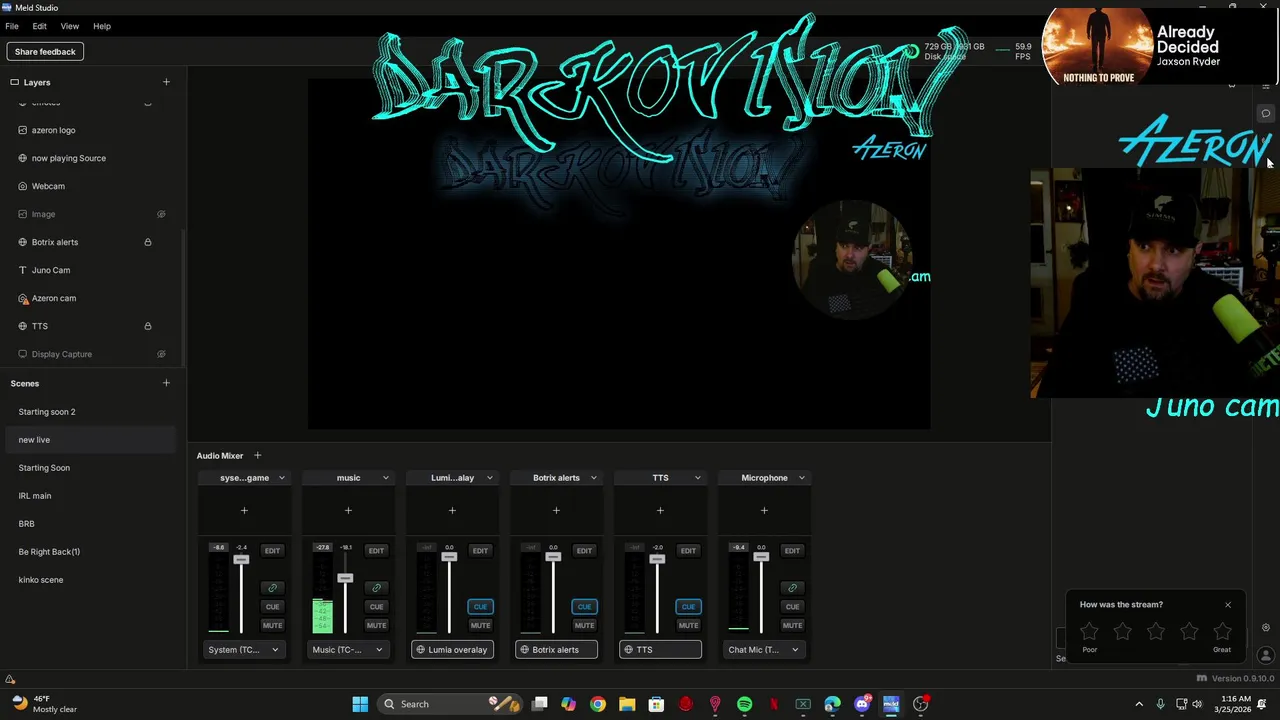Close the stream rating popup
The width and height of the screenshot is (1280, 720).
[x=1228, y=605]
